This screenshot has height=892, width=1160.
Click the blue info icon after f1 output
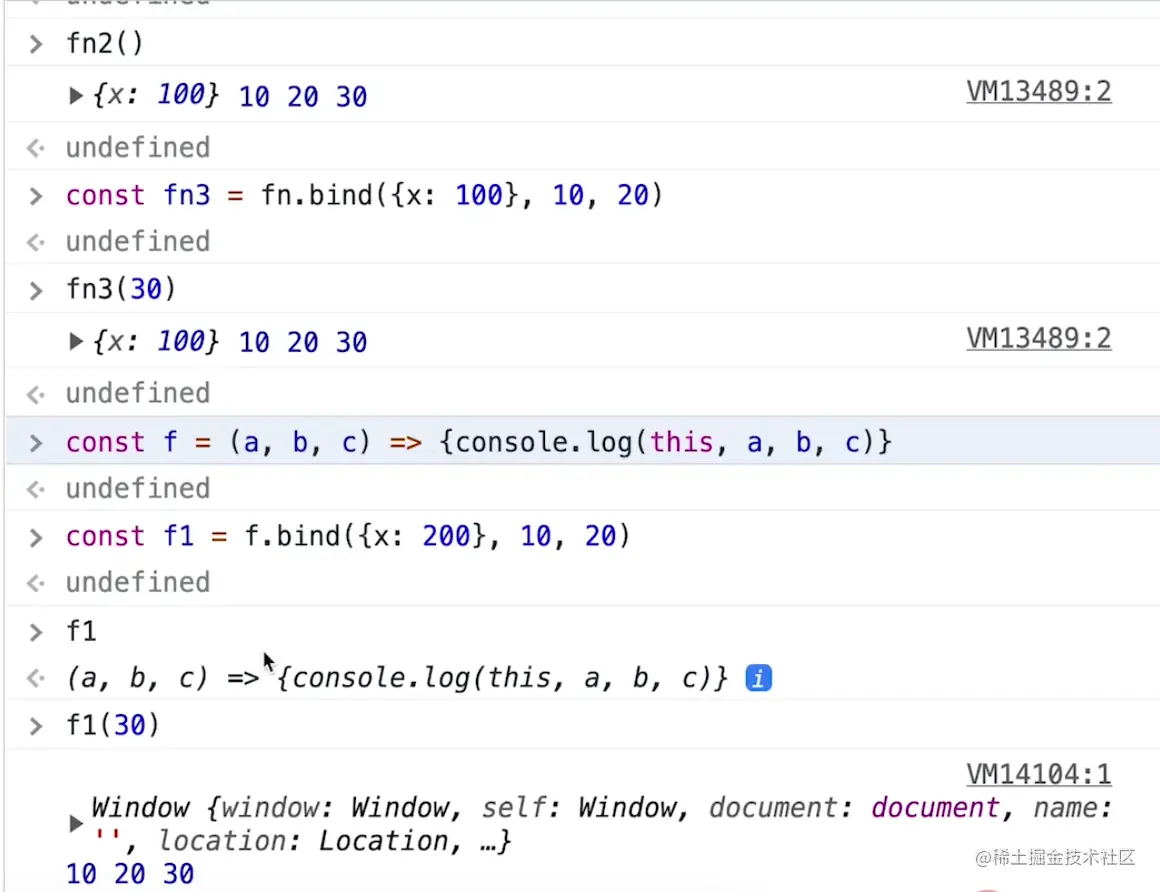[x=758, y=678]
